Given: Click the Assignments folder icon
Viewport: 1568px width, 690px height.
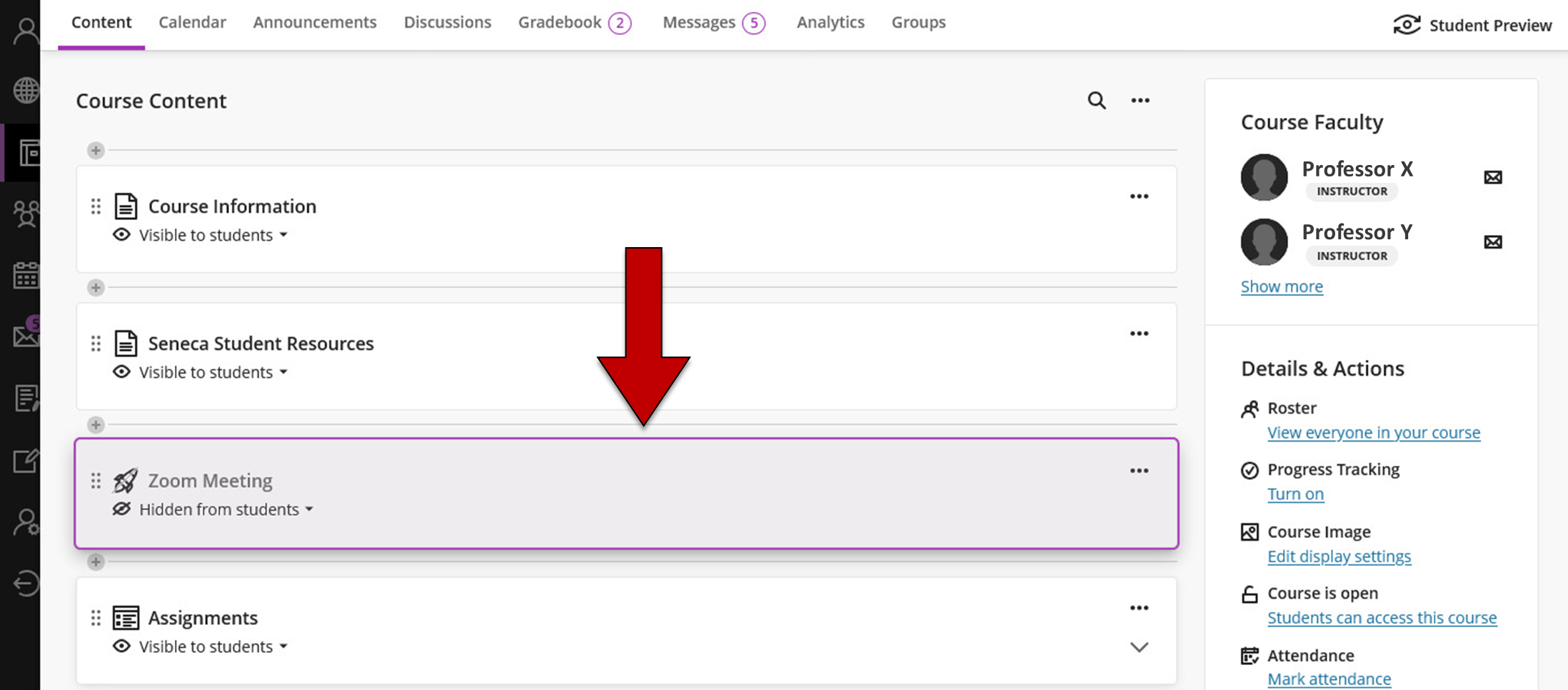Looking at the screenshot, I should tap(126, 618).
